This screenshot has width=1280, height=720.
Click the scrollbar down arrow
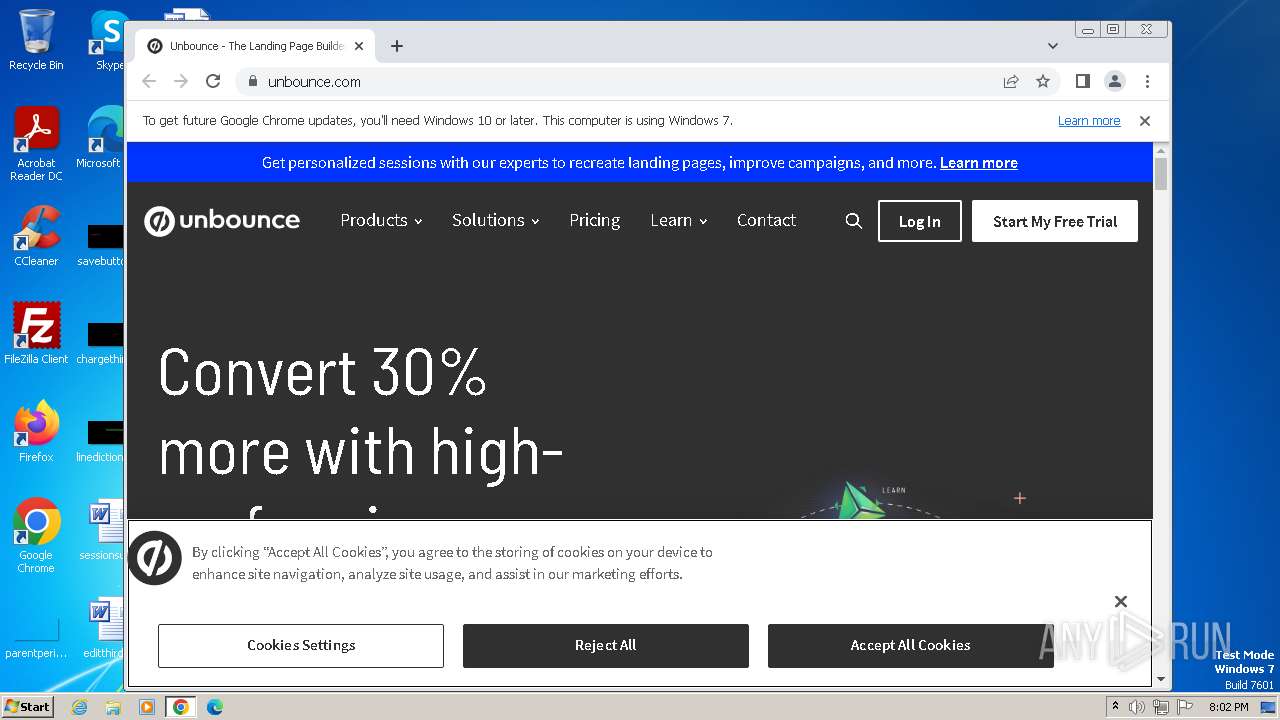click(1161, 679)
